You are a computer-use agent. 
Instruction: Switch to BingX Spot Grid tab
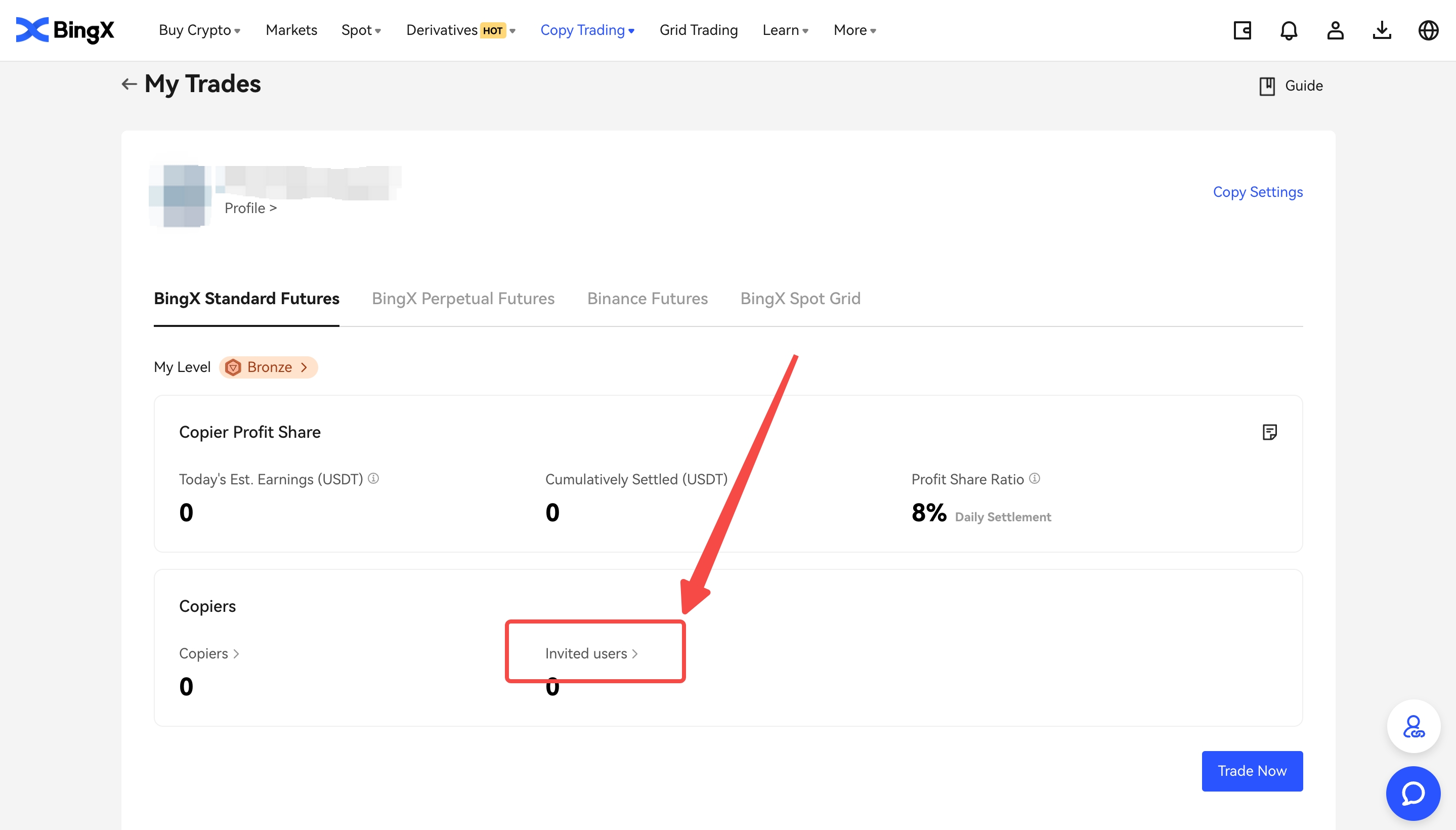click(800, 299)
